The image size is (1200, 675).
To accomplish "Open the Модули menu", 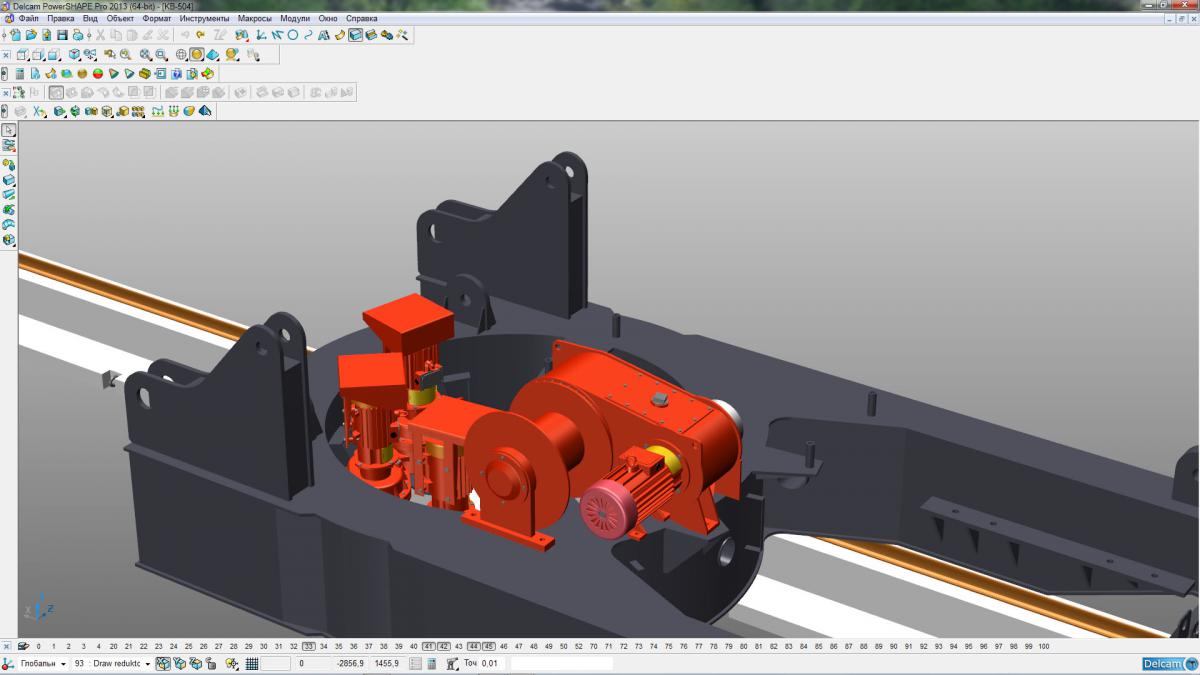I will point(295,18).
